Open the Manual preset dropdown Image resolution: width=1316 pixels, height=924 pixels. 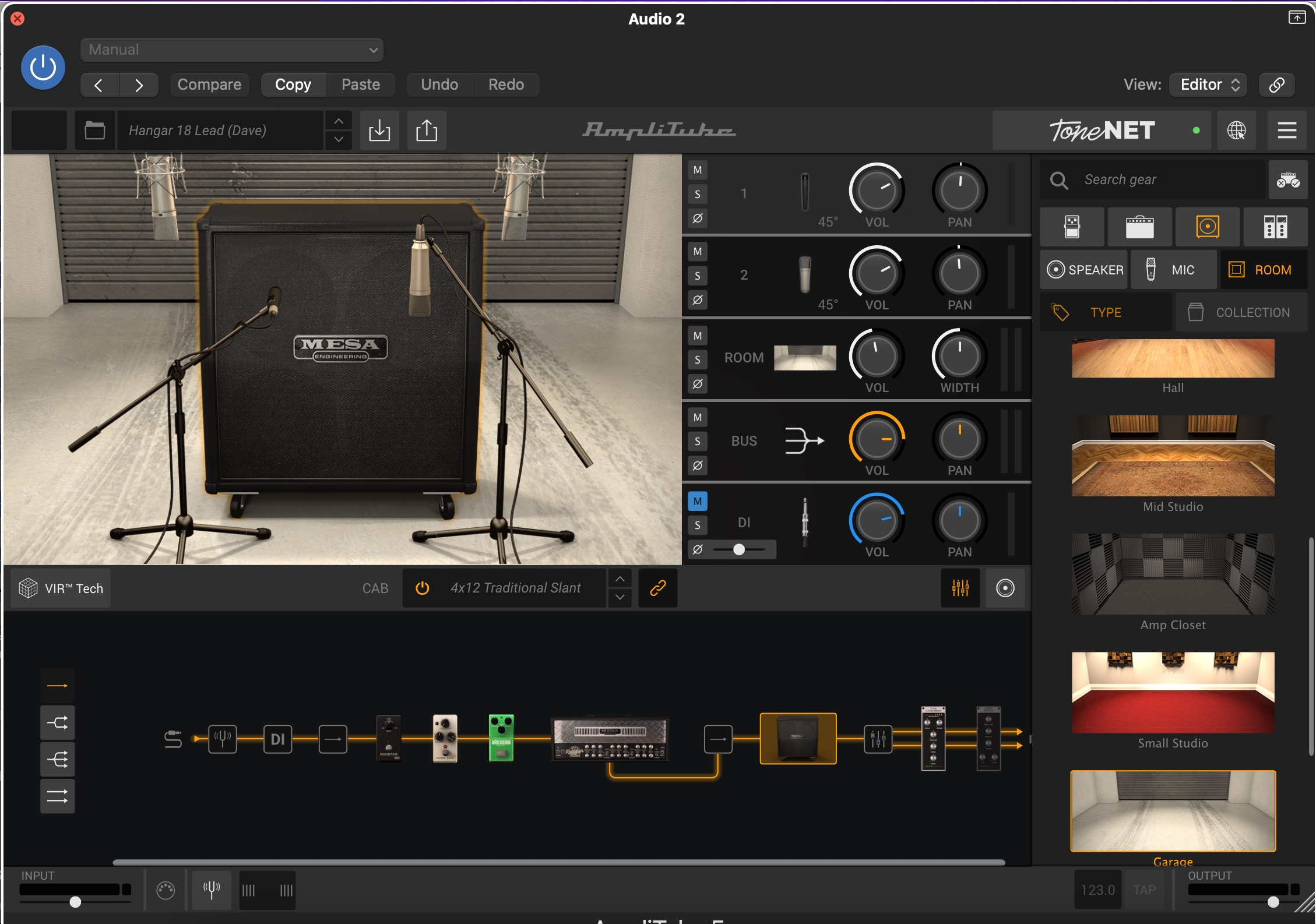click(x=231, y=50)
